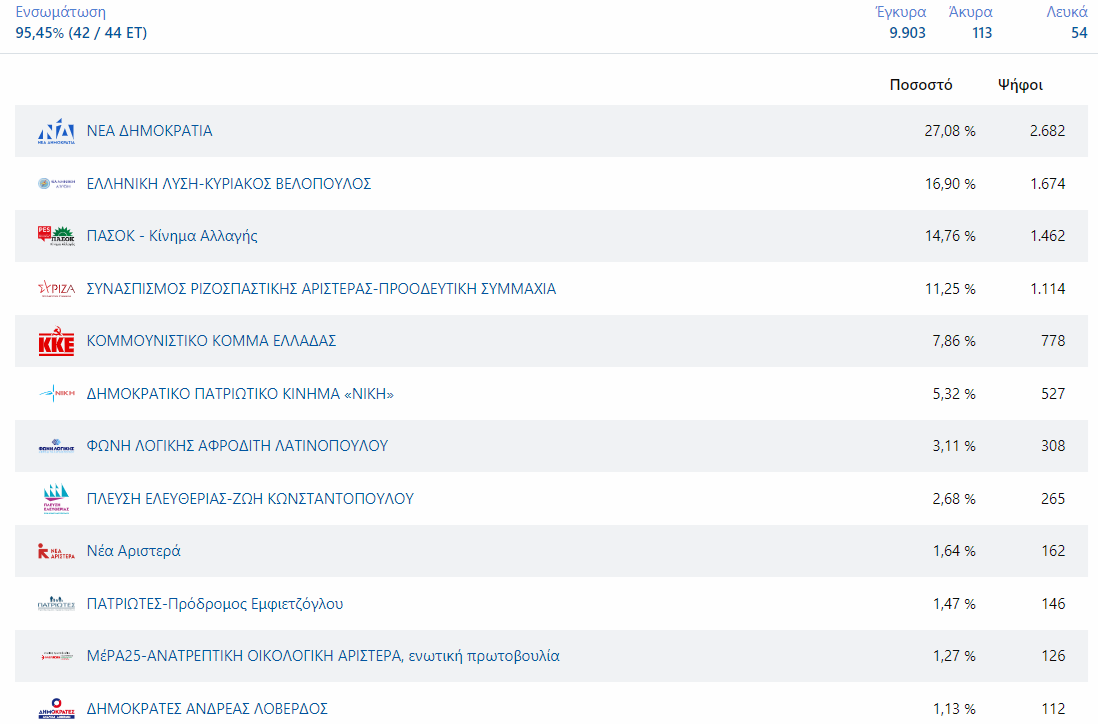Click the Nea Dimokratia party logo
Screen dimensions: 1098x724
click(56, 132)
